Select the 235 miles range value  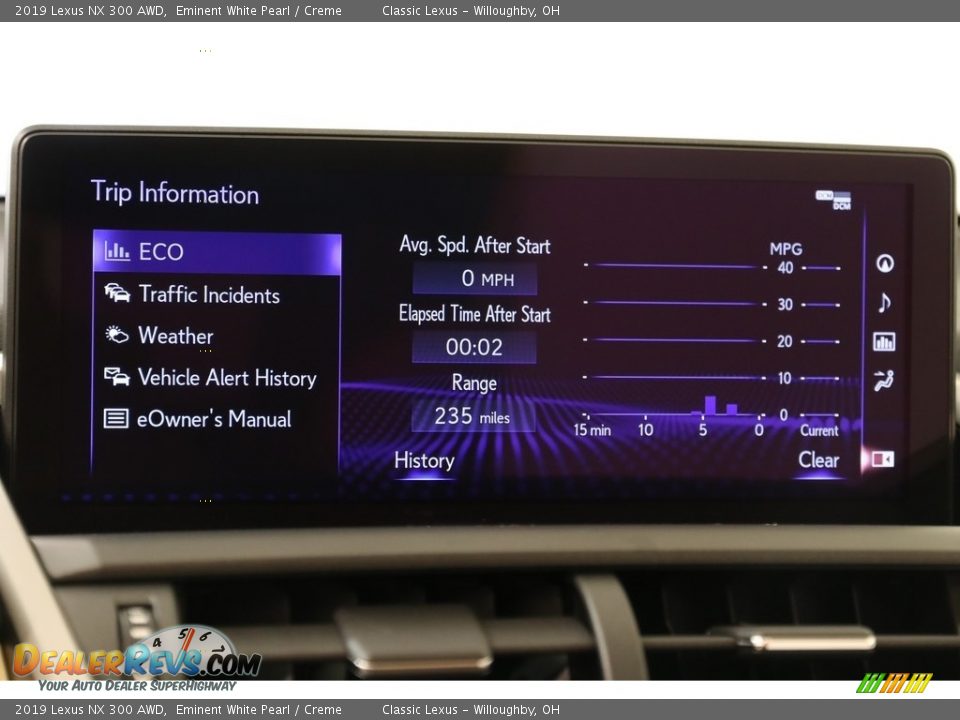click(x=474, y=416)
